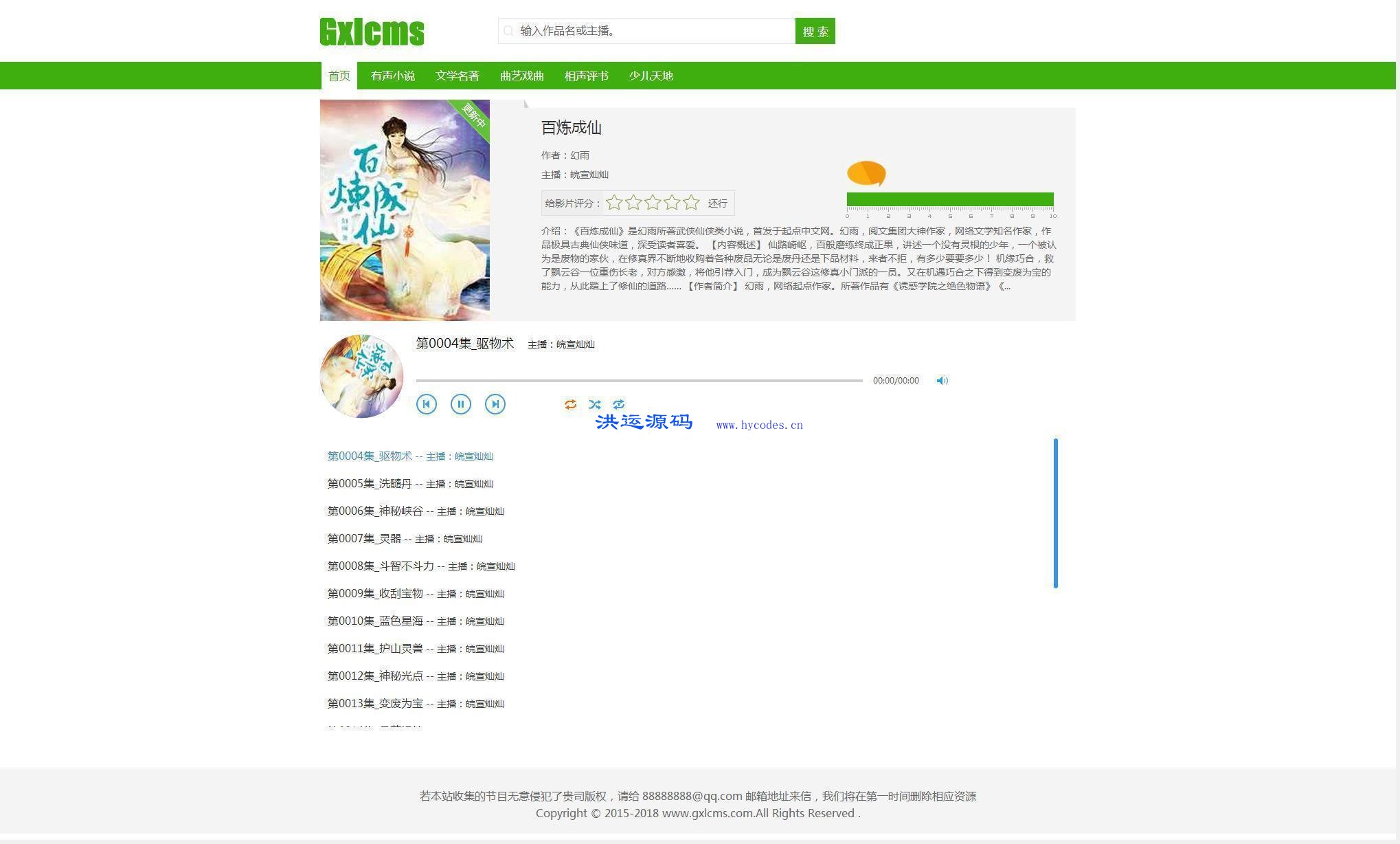Play 第0008集_斗智不斗力 from the playlist
Viewport: 1400px width, 844px height.
click(421, 566)
